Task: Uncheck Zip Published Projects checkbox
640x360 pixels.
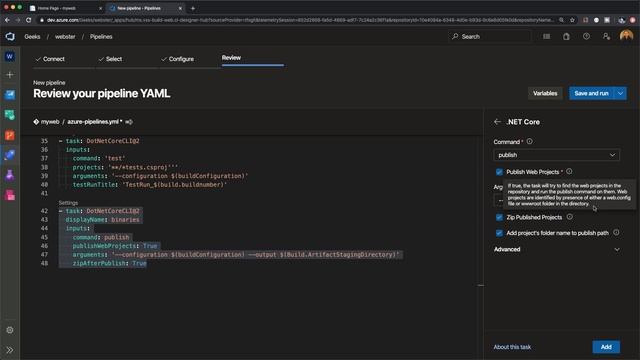Action: coord(499,217)
